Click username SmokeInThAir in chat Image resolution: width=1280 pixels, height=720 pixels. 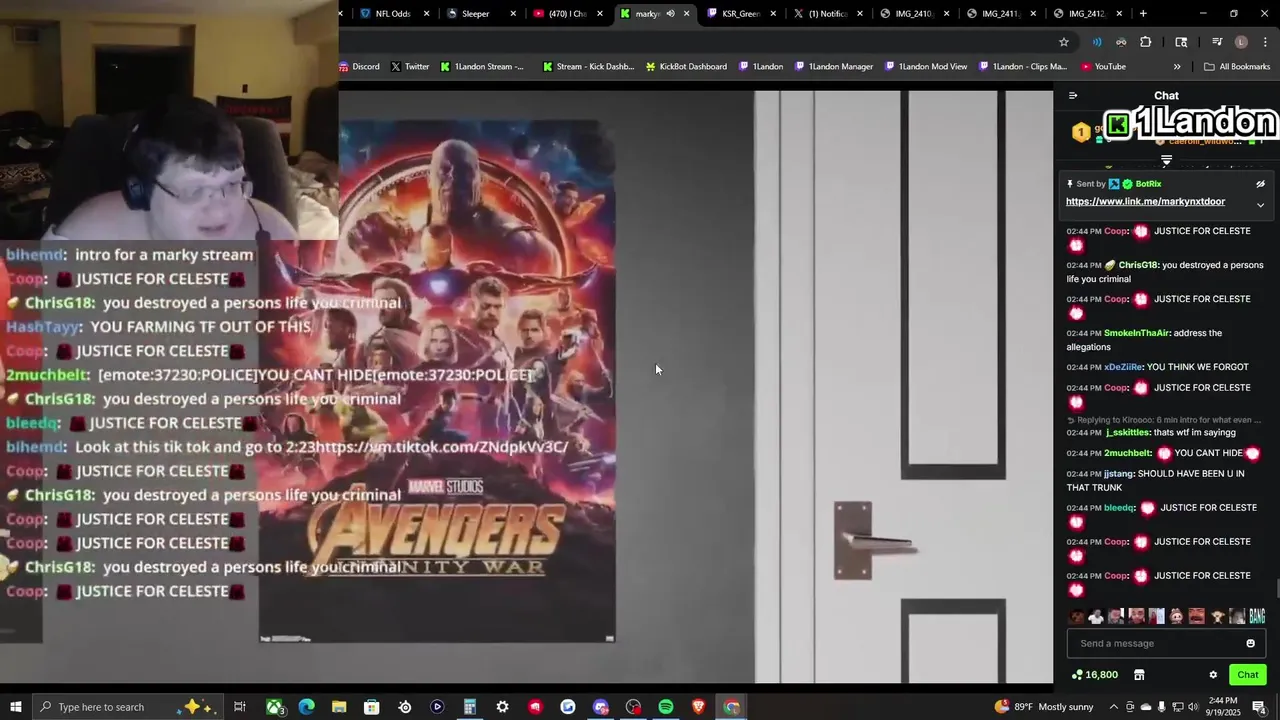click(x=1137, y=333)
